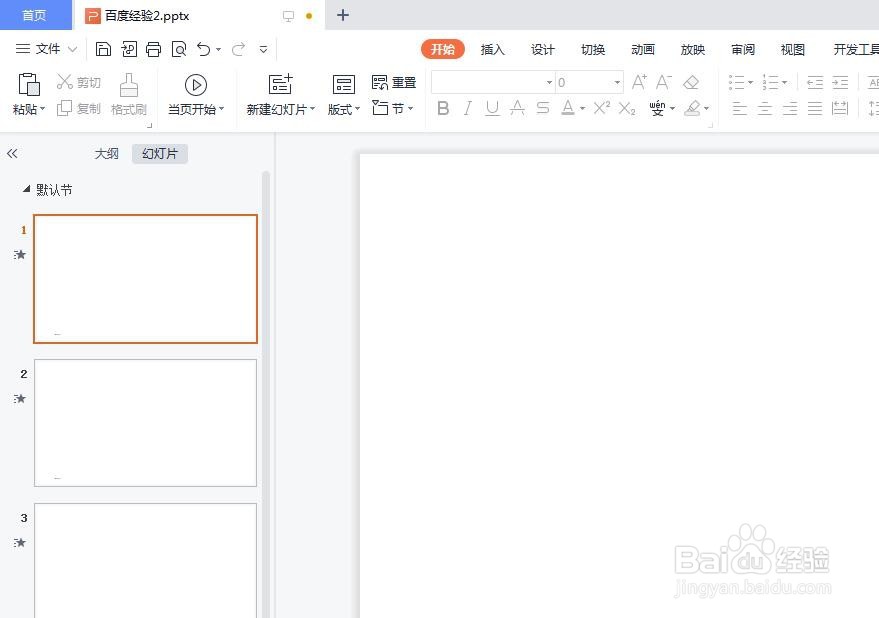Click the Subscript X₂ icon
The height and width of the screenshot is (618, 879).
tap(627, 108)
